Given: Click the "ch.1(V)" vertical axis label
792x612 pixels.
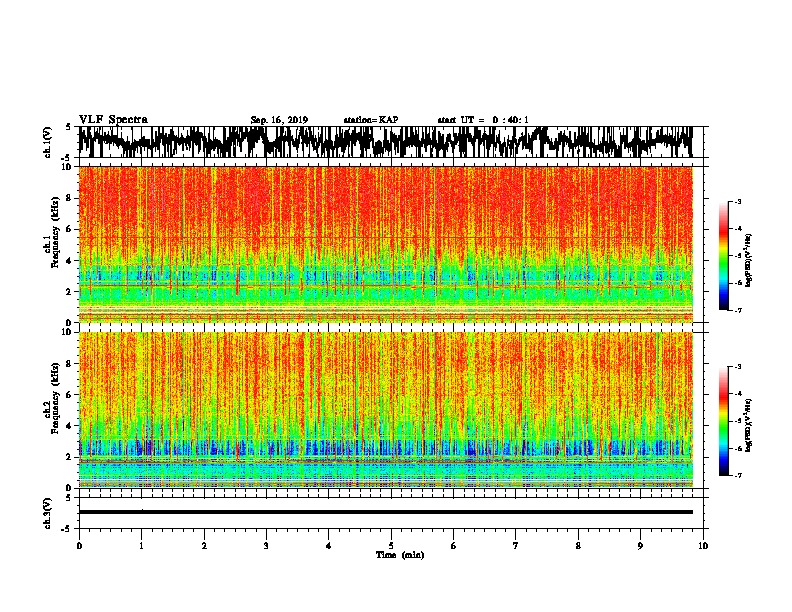Looking at the screenshot, I should [x=47, y=142].
